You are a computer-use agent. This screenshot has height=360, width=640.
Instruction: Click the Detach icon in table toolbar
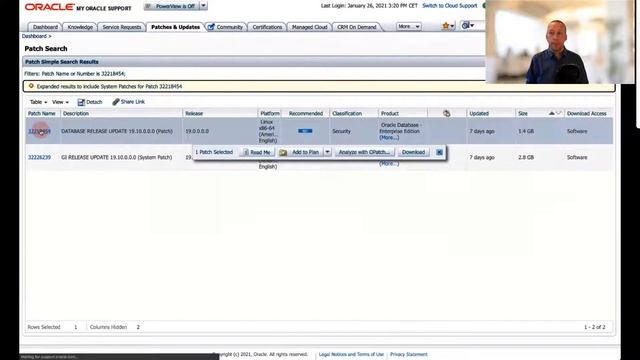(x=81, y=102)
